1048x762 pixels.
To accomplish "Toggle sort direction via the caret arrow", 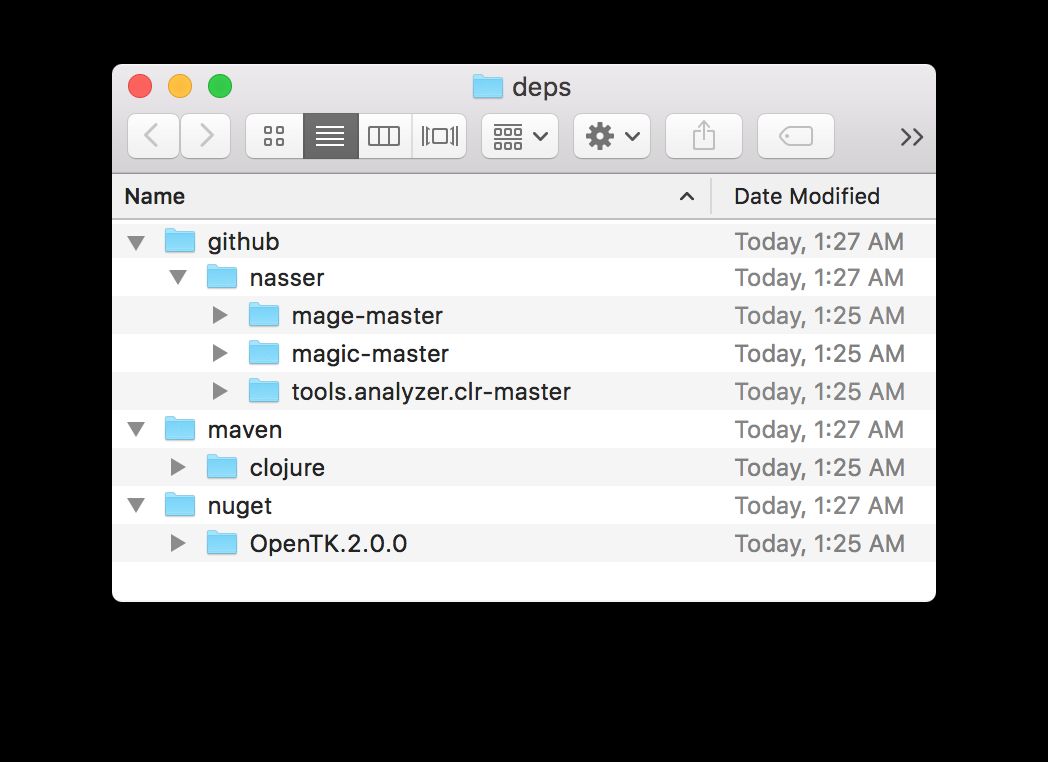I will click(x=686, y=197).
